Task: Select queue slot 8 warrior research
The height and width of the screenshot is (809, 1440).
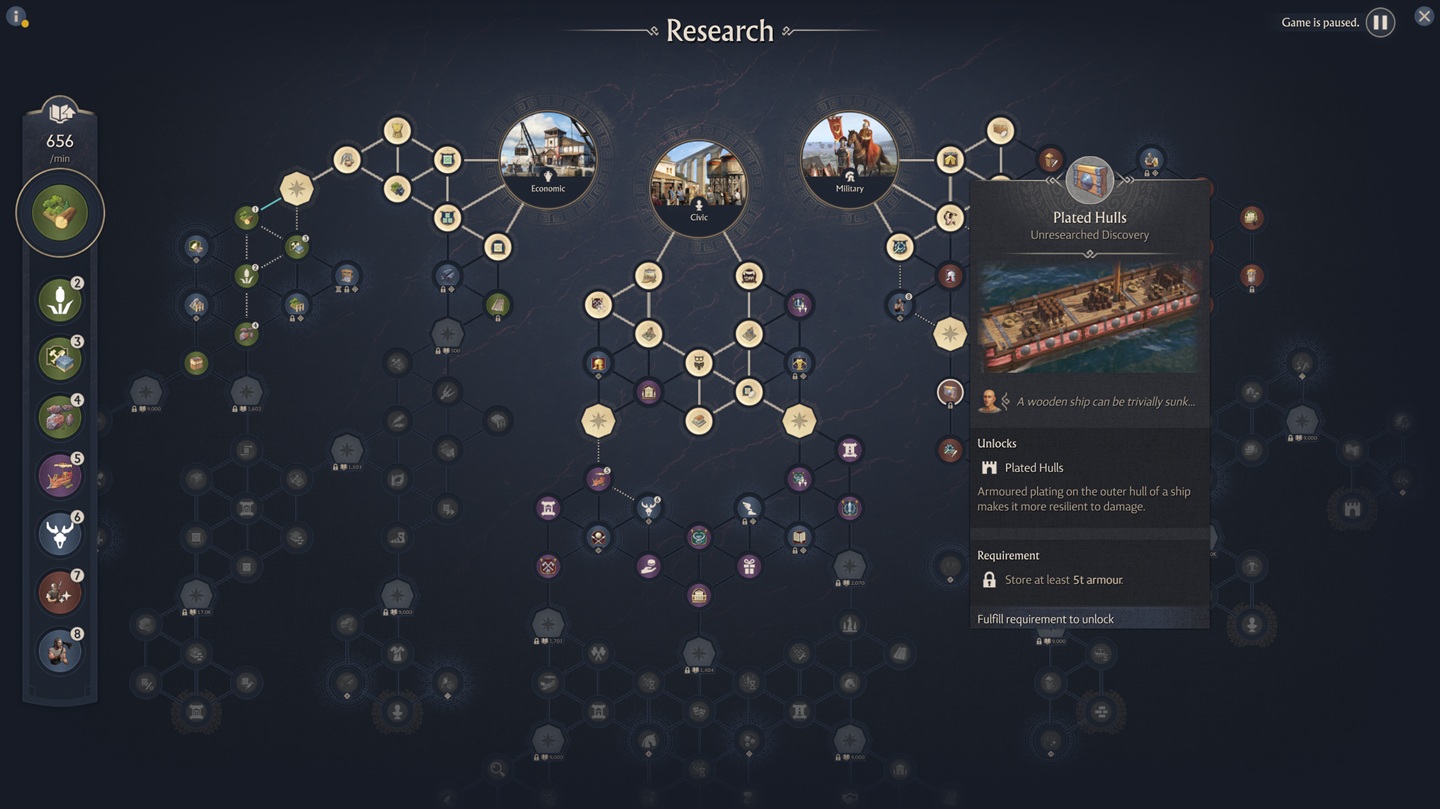Action: click(x=59, y=651)
